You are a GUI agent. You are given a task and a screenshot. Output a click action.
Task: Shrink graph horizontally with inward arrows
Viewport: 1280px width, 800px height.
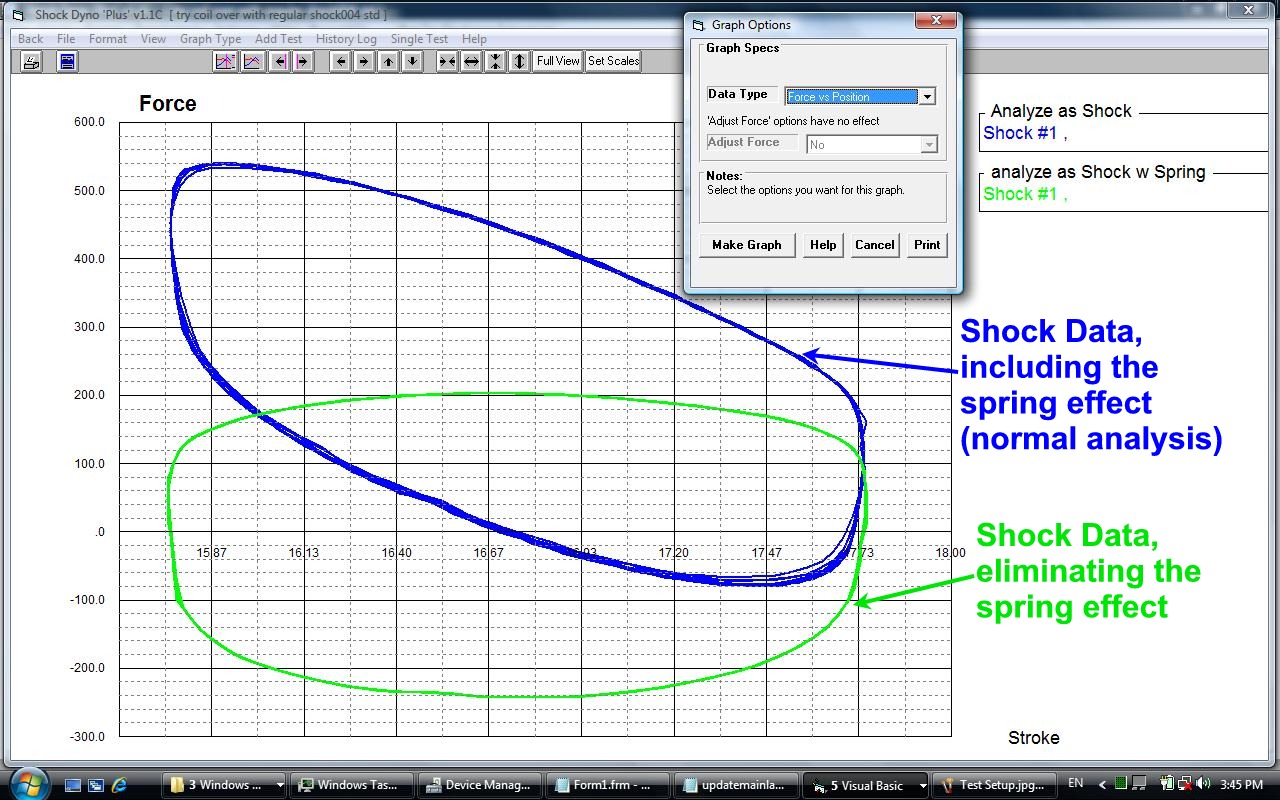coord(447,61)
